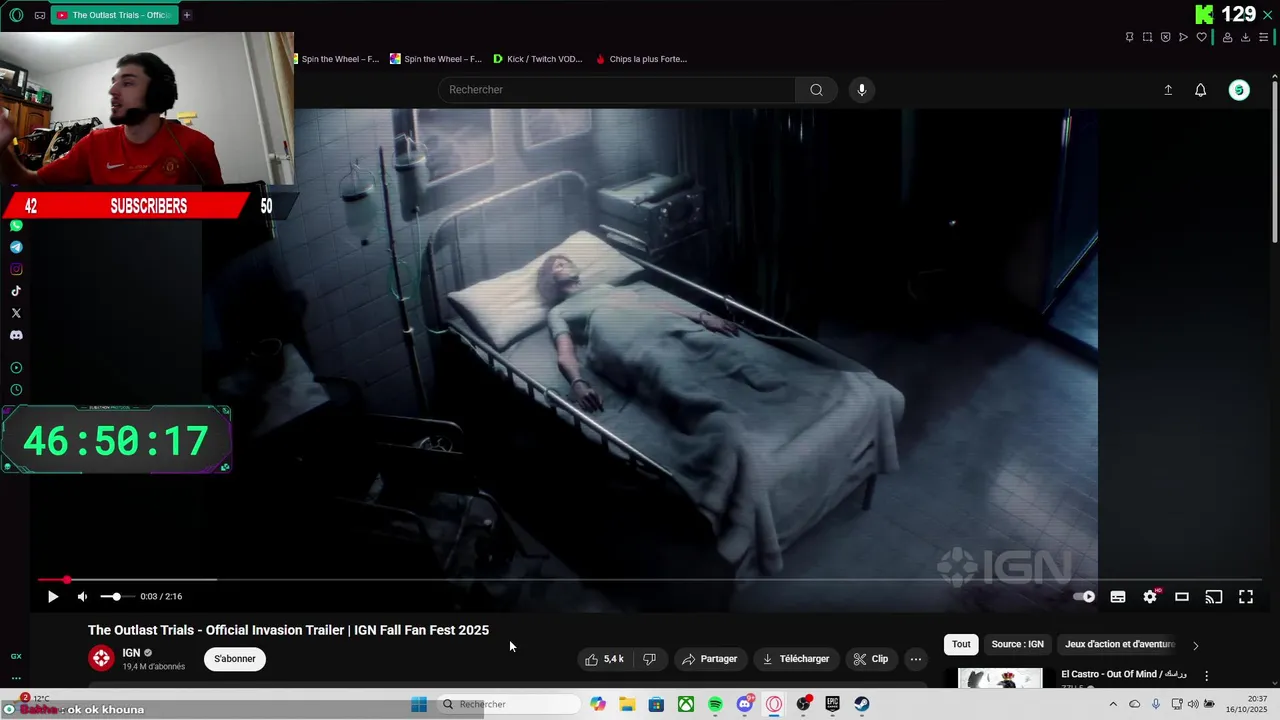The image size is (1280, 720).
Task: Open video player settings gear
Action: 1150,597
